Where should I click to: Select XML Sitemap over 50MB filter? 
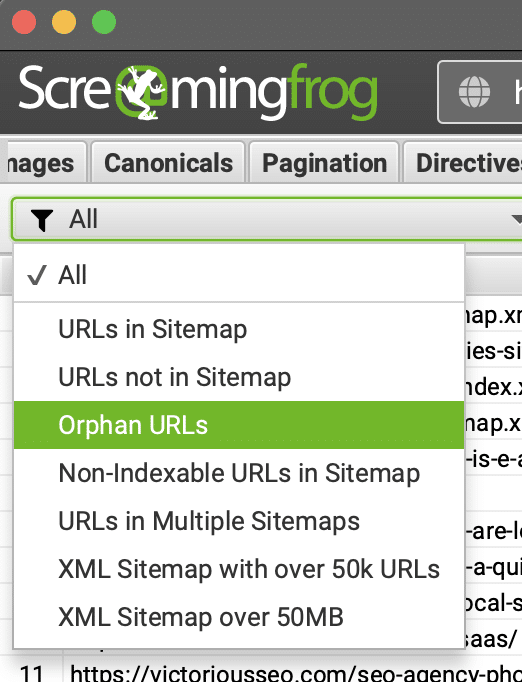[239, 617]
